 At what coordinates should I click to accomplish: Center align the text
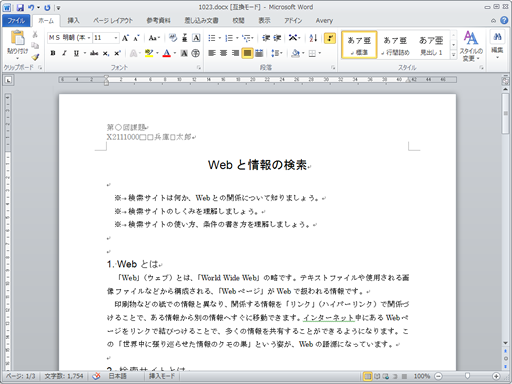coord(224,53)
